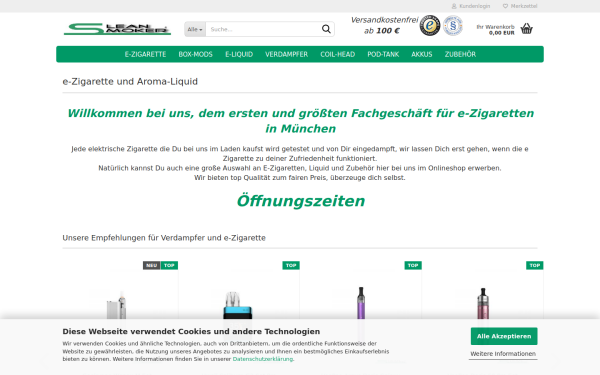The width and height of the screenshot is (600, 375).
Task: Click the blue paragraph seal badge
Action: [453, 26]
